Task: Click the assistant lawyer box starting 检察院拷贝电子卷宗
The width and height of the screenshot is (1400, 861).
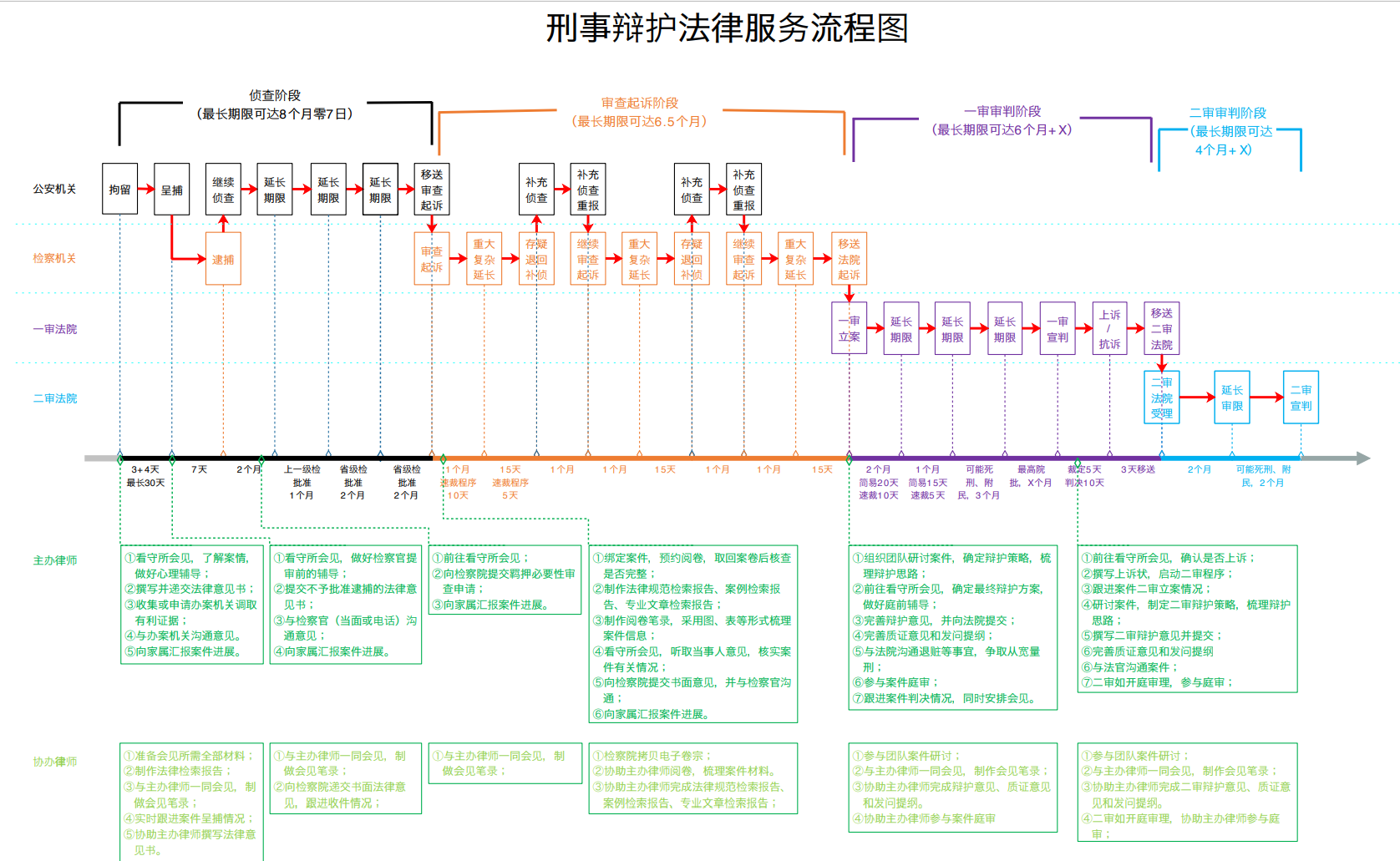Action: 693,778
